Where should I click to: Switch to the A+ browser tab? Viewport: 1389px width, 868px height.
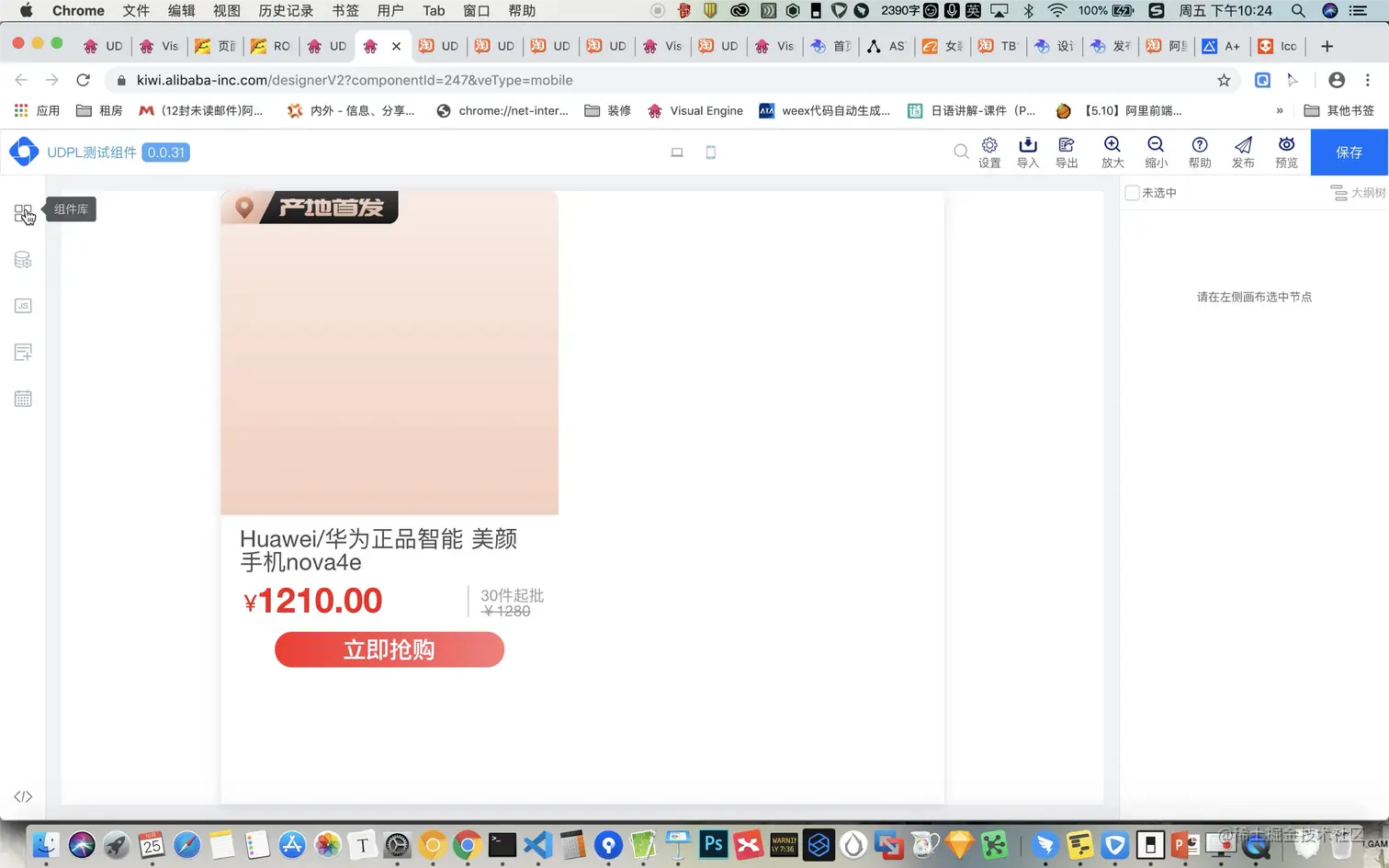pos(1222,46)
